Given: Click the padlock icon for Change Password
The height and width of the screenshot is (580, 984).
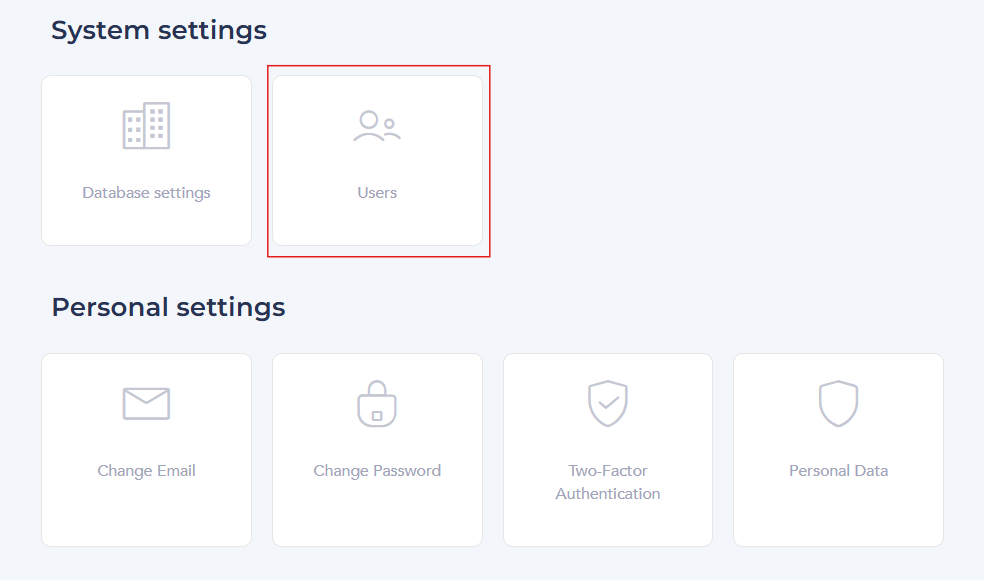Looking at the screenshot, I should [x=377, y=404].
